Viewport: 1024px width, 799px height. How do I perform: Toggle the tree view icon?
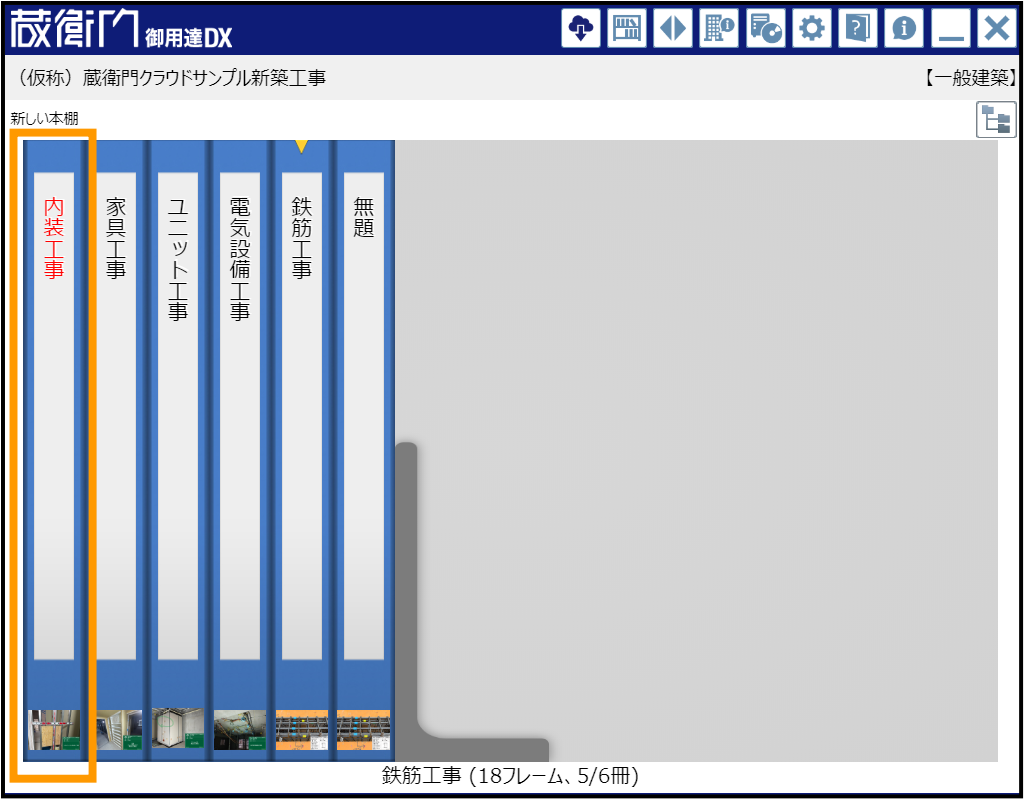pos(996,120)
